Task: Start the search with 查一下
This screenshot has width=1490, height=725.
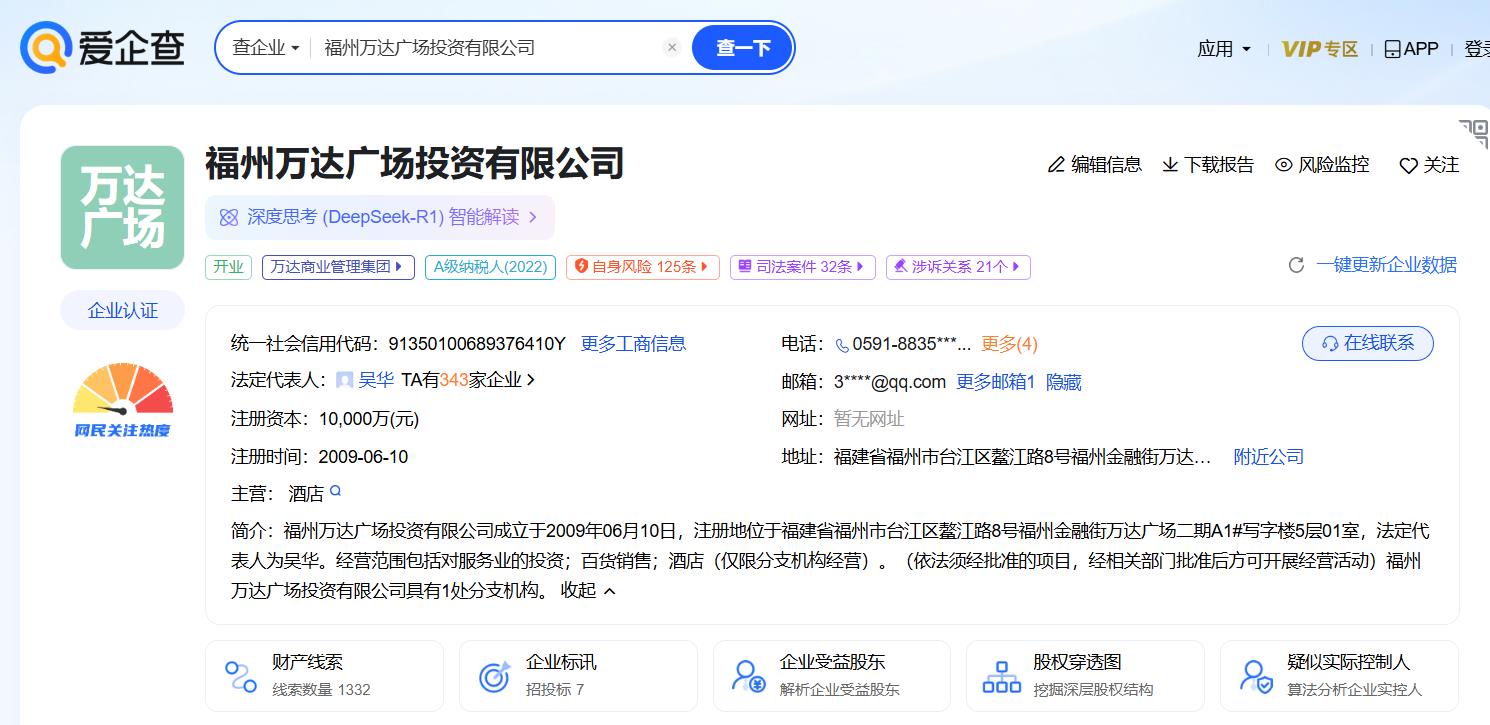Action: pyautogui.click(x=743, y=47)
